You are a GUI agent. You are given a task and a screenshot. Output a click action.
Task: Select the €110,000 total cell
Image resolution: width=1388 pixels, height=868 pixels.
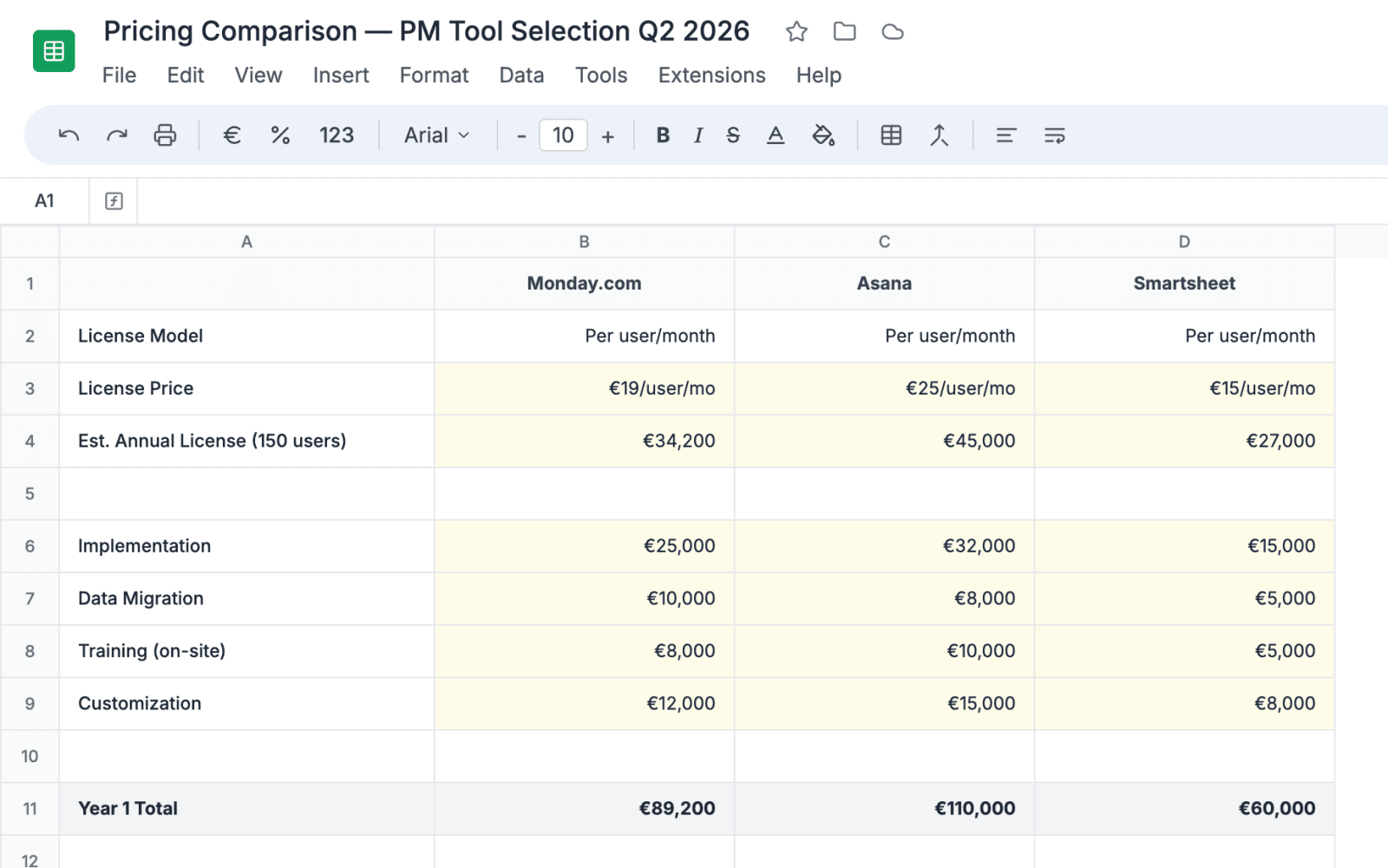[884, 809]
